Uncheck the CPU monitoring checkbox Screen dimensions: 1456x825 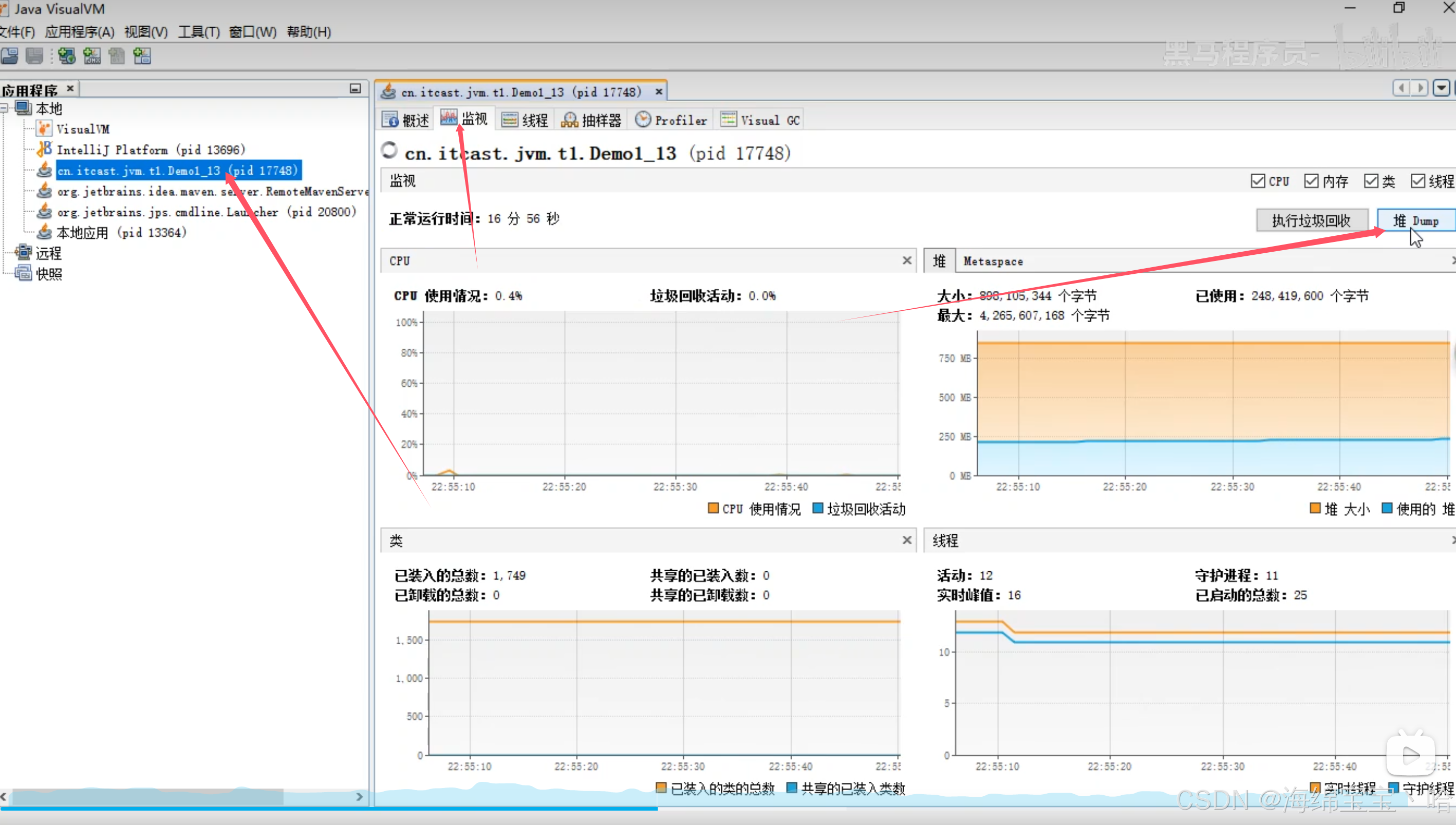1258,181
